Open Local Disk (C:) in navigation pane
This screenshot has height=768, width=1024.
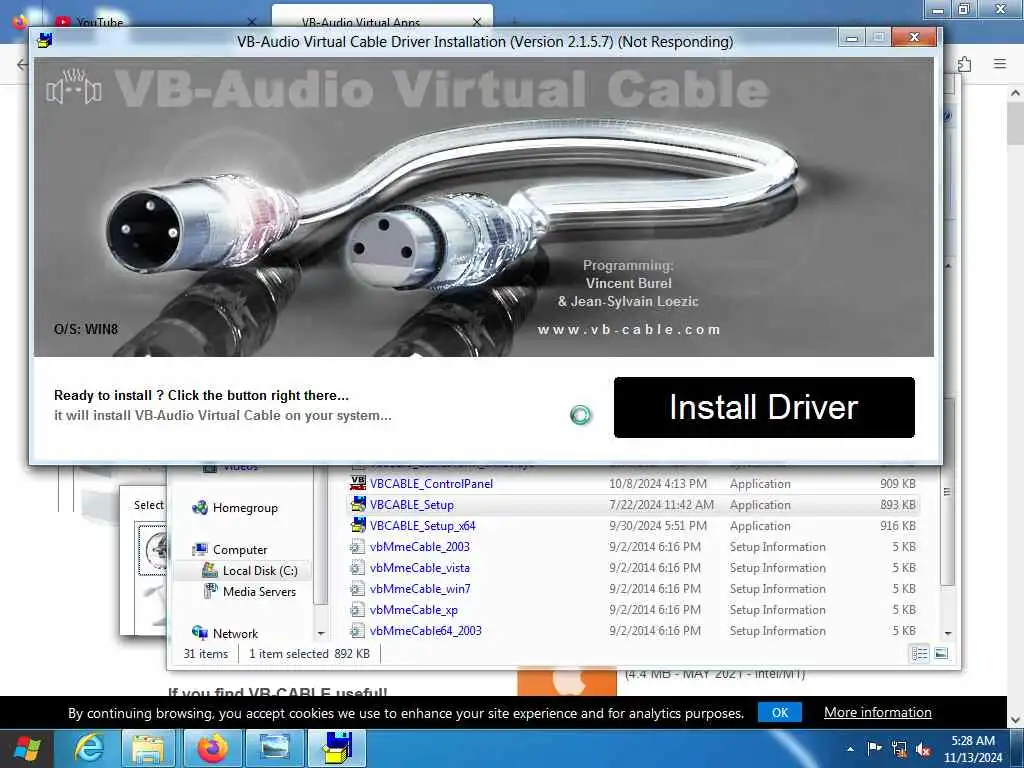[x=260, y=571]
